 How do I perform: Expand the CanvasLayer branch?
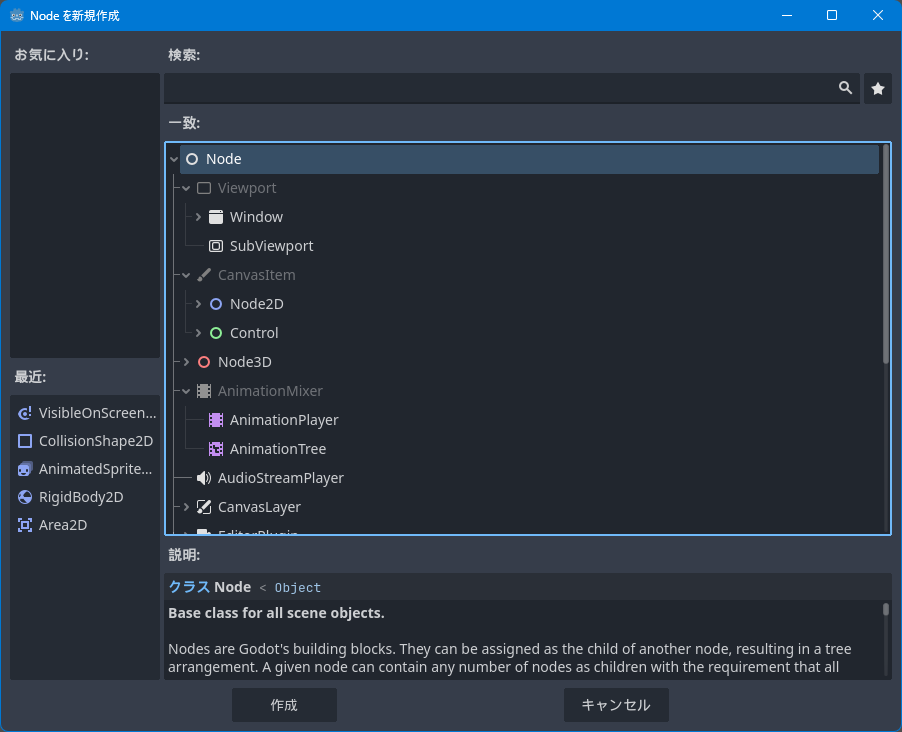coord(186,507)
